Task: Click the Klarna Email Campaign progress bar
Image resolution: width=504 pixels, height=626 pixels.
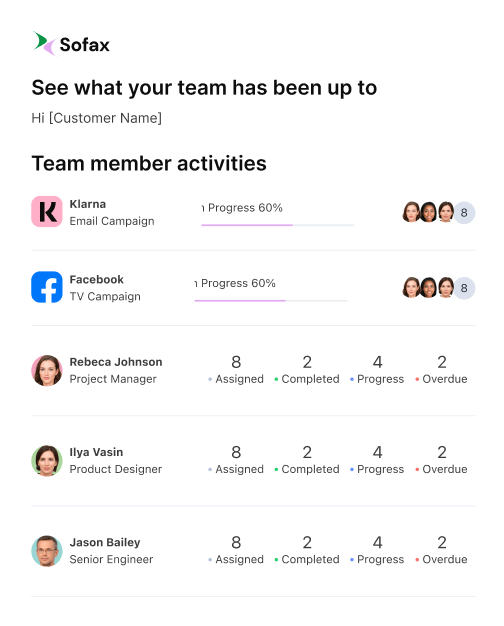Action: coord(278,225)
